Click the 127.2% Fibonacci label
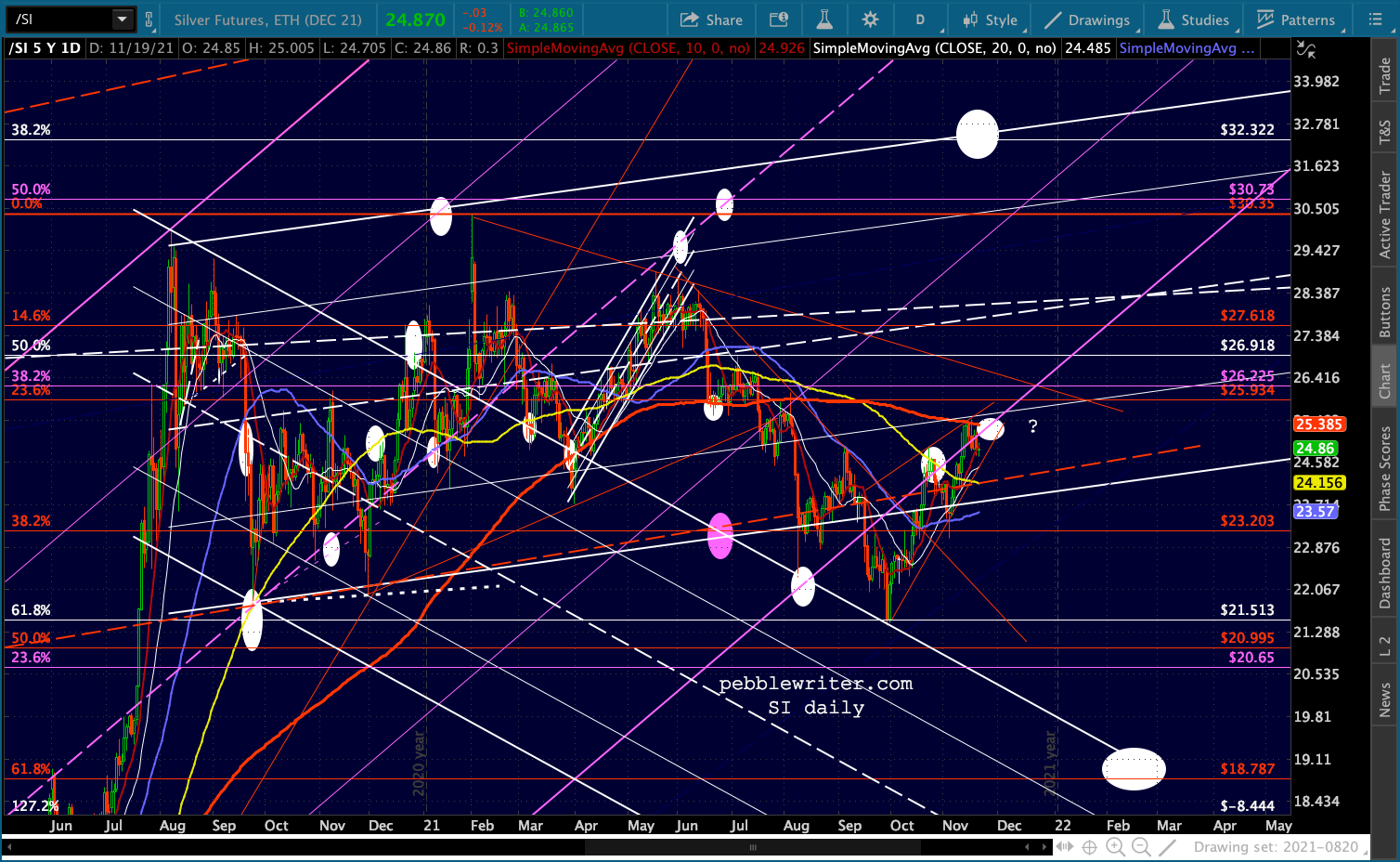The height and width of the screenshot is (862, 1400). (x=35, y=806)
